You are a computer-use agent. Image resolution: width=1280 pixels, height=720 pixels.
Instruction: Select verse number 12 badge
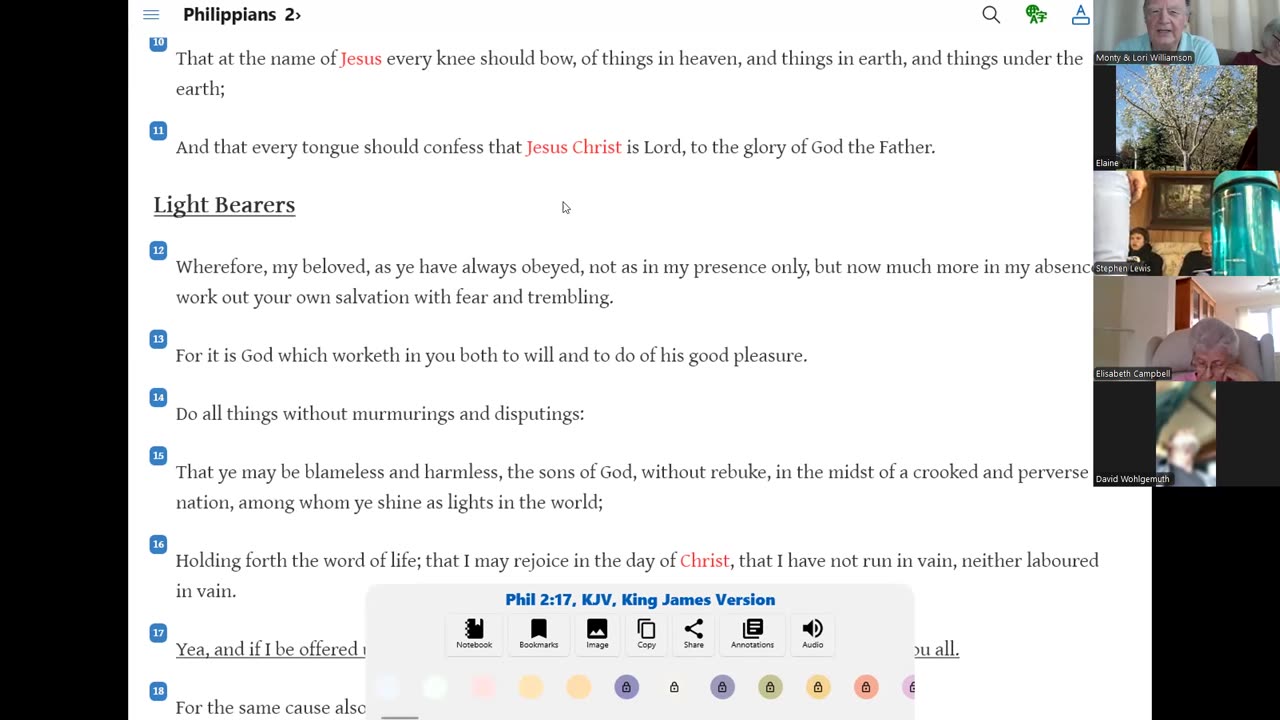tap(158, 250)
